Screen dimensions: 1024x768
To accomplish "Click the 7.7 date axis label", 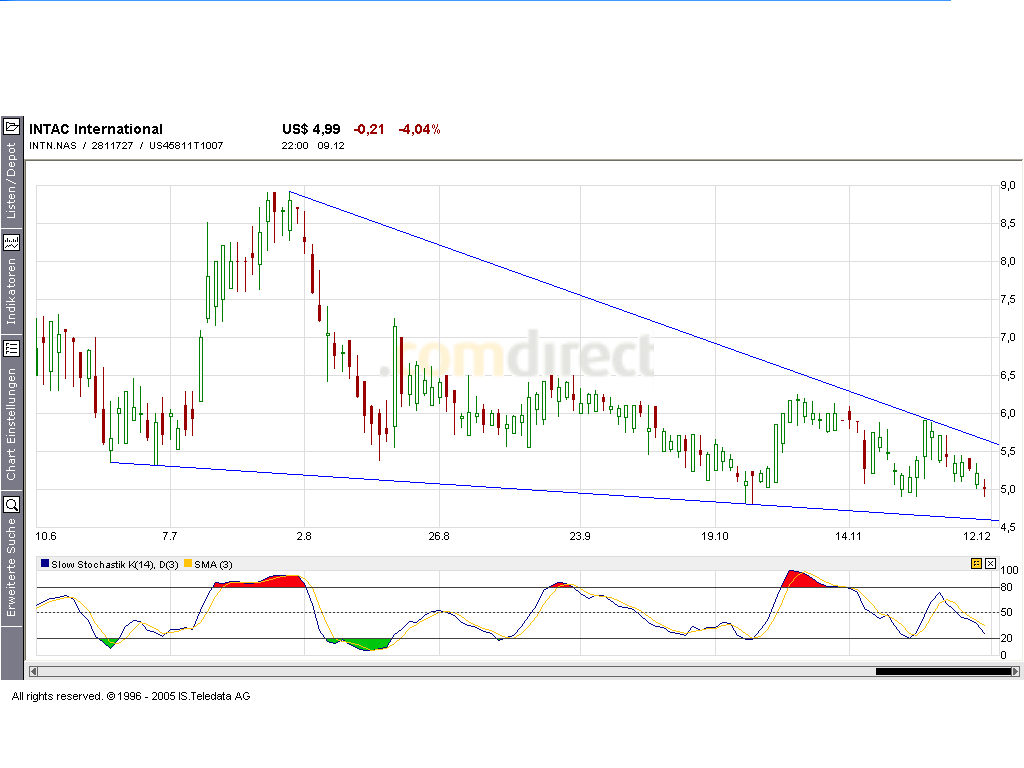I will point(169,536).
